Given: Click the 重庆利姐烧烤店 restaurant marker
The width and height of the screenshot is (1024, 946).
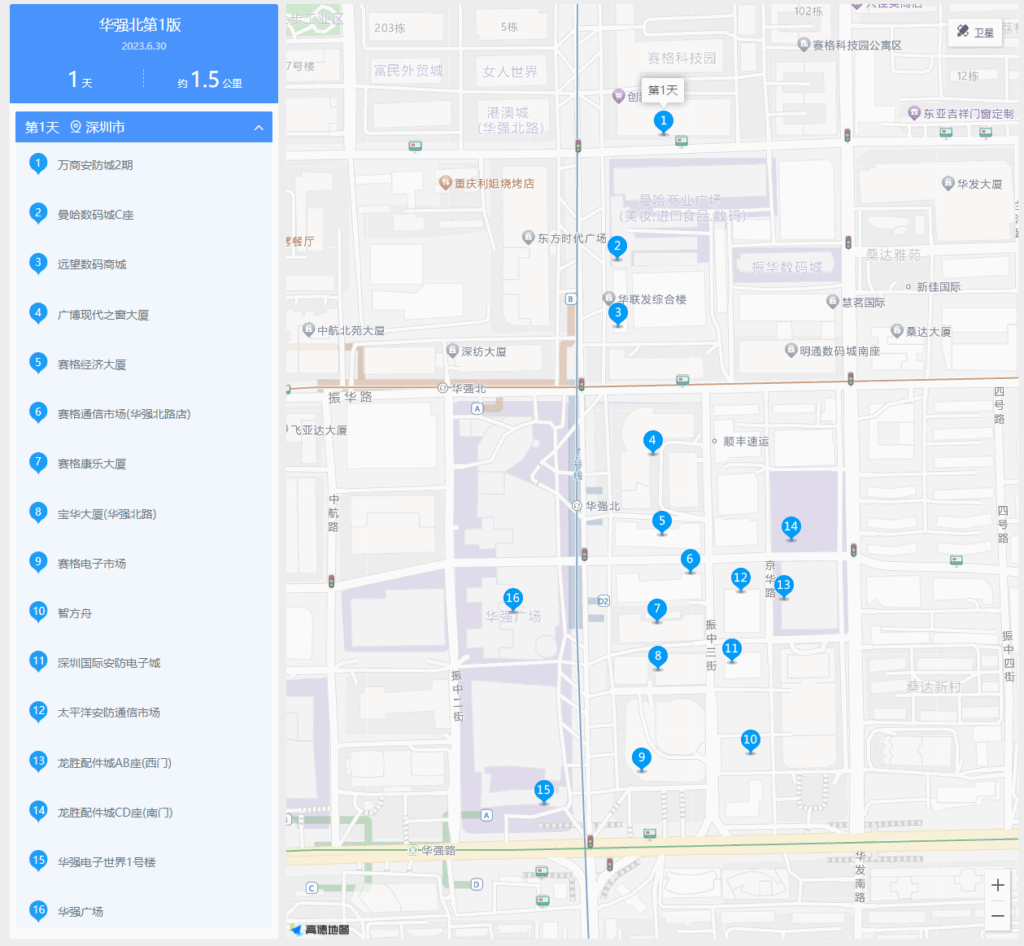Looking at the screenshot, I should pos(445,183).
